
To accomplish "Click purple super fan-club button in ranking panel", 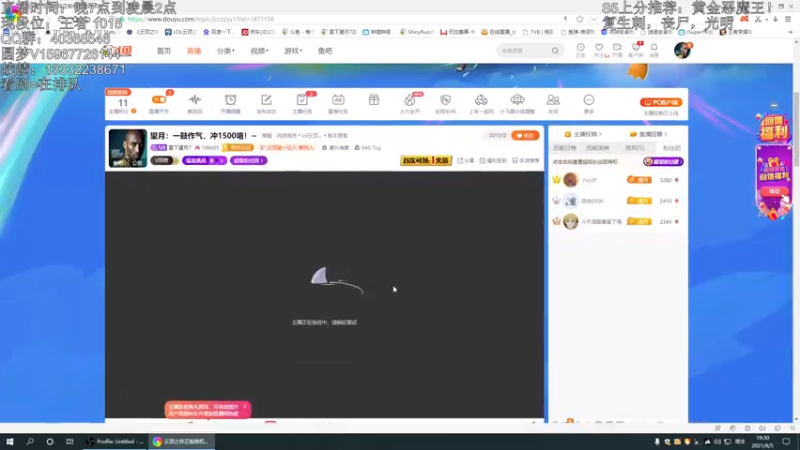I will [663, 162].
